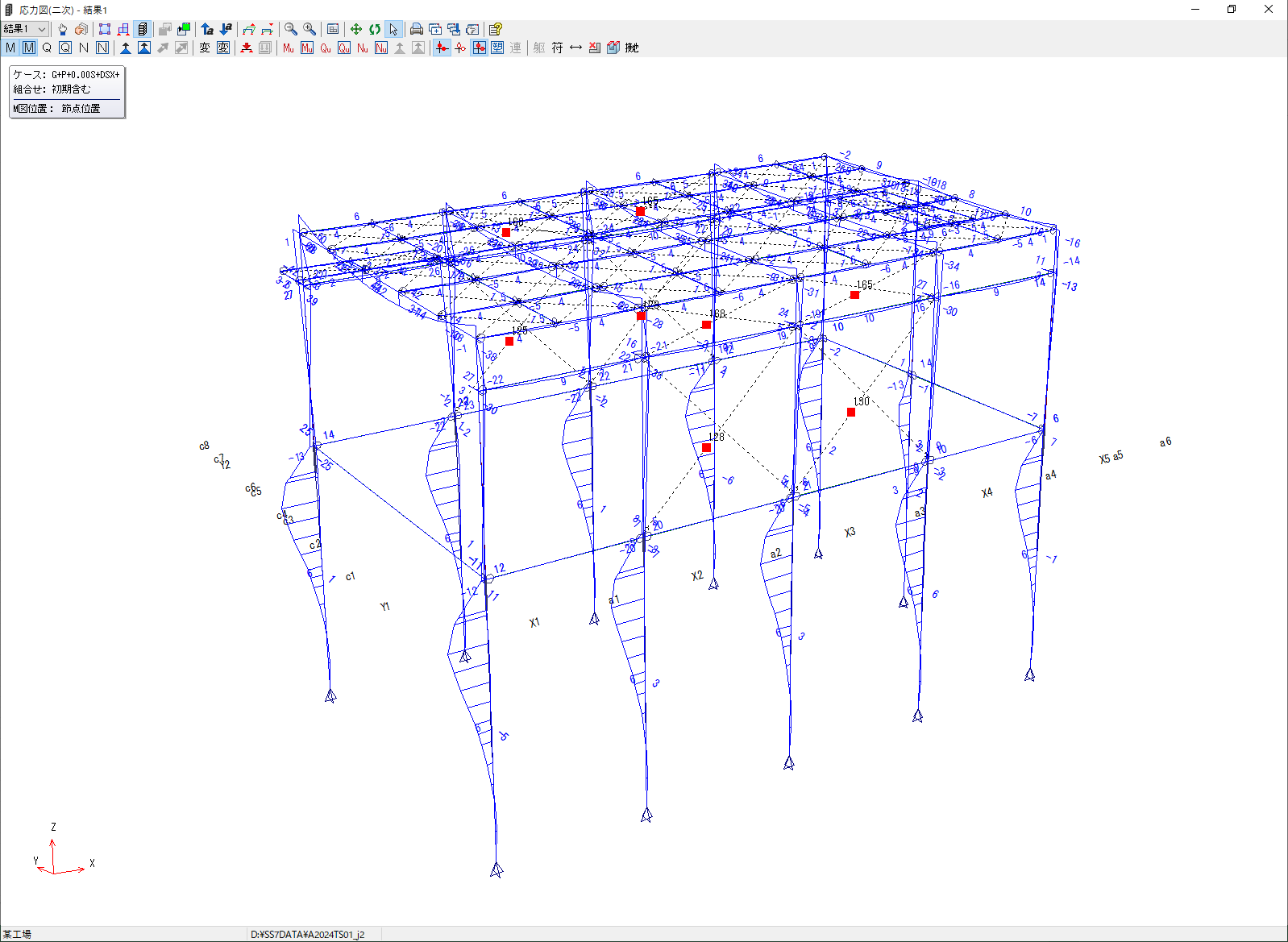Click the 符 symbol button
This screenshot has width=1288, height=942.
(x=558, y=48)
